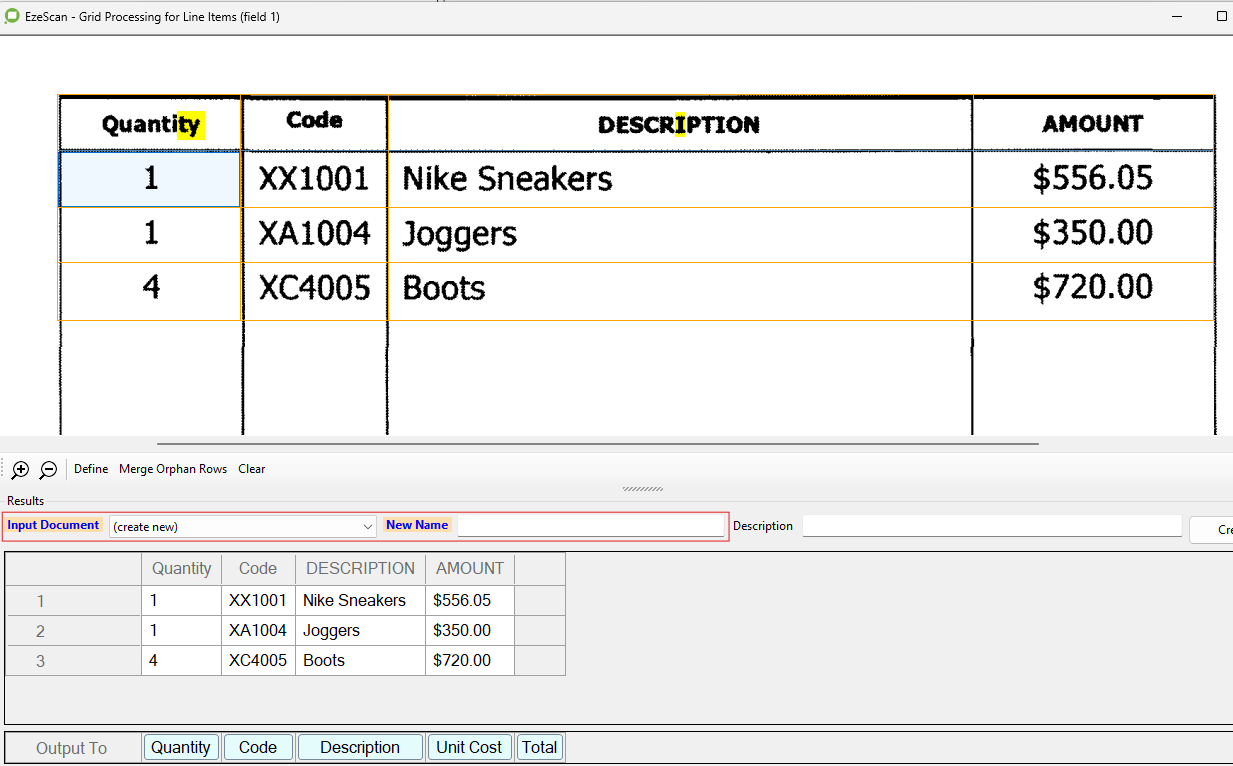Select the AMOUNT column header in results
This screenshot has height=766, width=1233.
469,568
